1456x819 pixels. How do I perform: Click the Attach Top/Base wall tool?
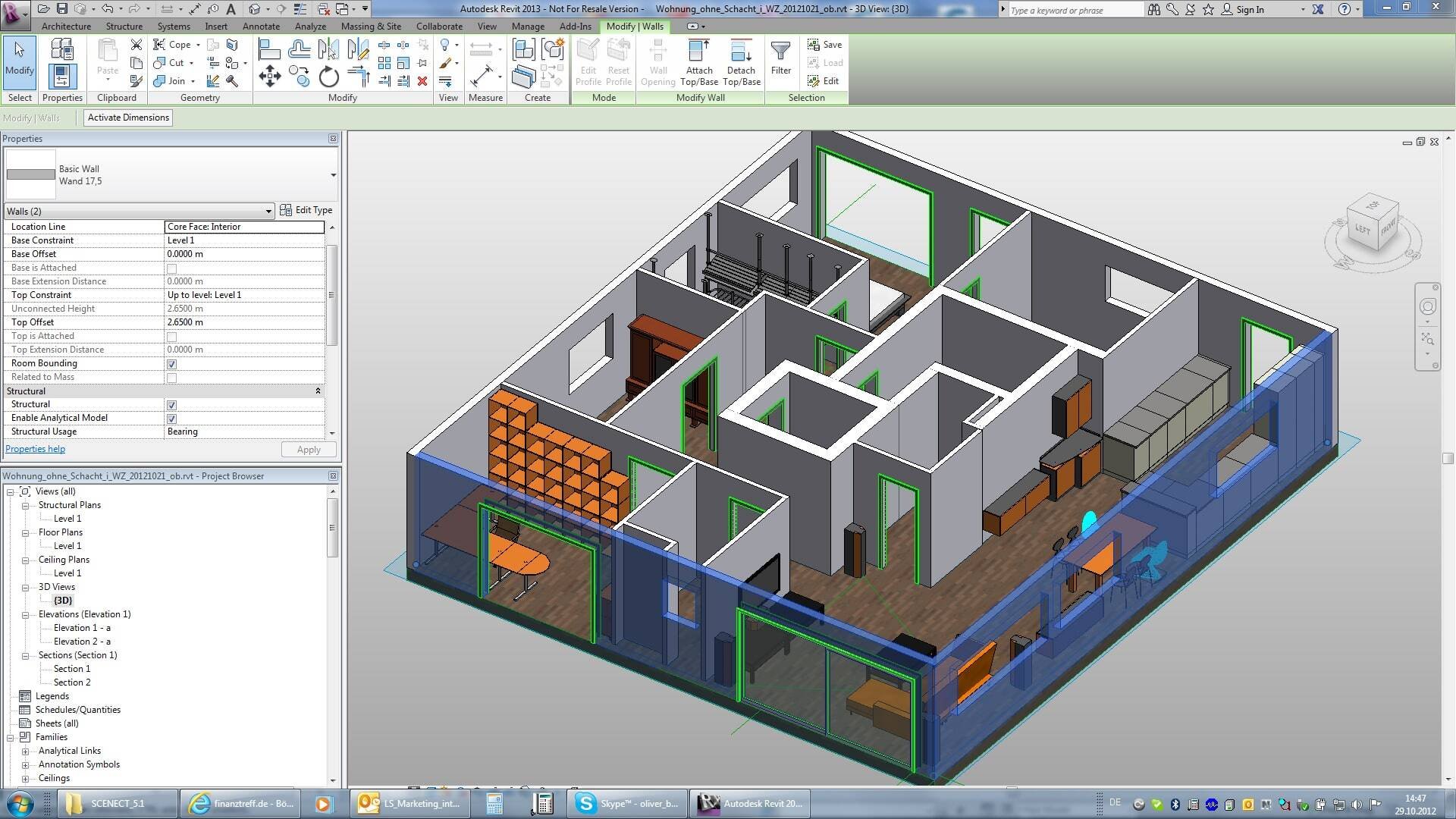697,62
